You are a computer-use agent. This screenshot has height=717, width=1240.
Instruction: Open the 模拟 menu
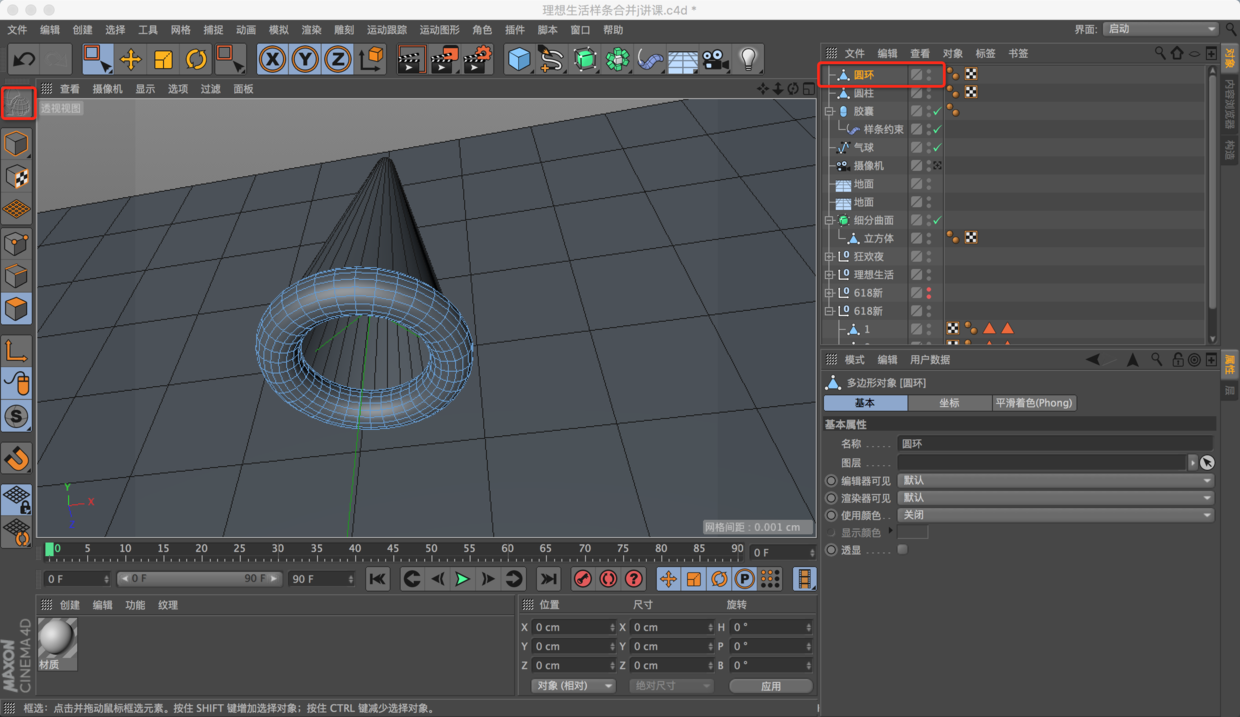click(279, 30)
